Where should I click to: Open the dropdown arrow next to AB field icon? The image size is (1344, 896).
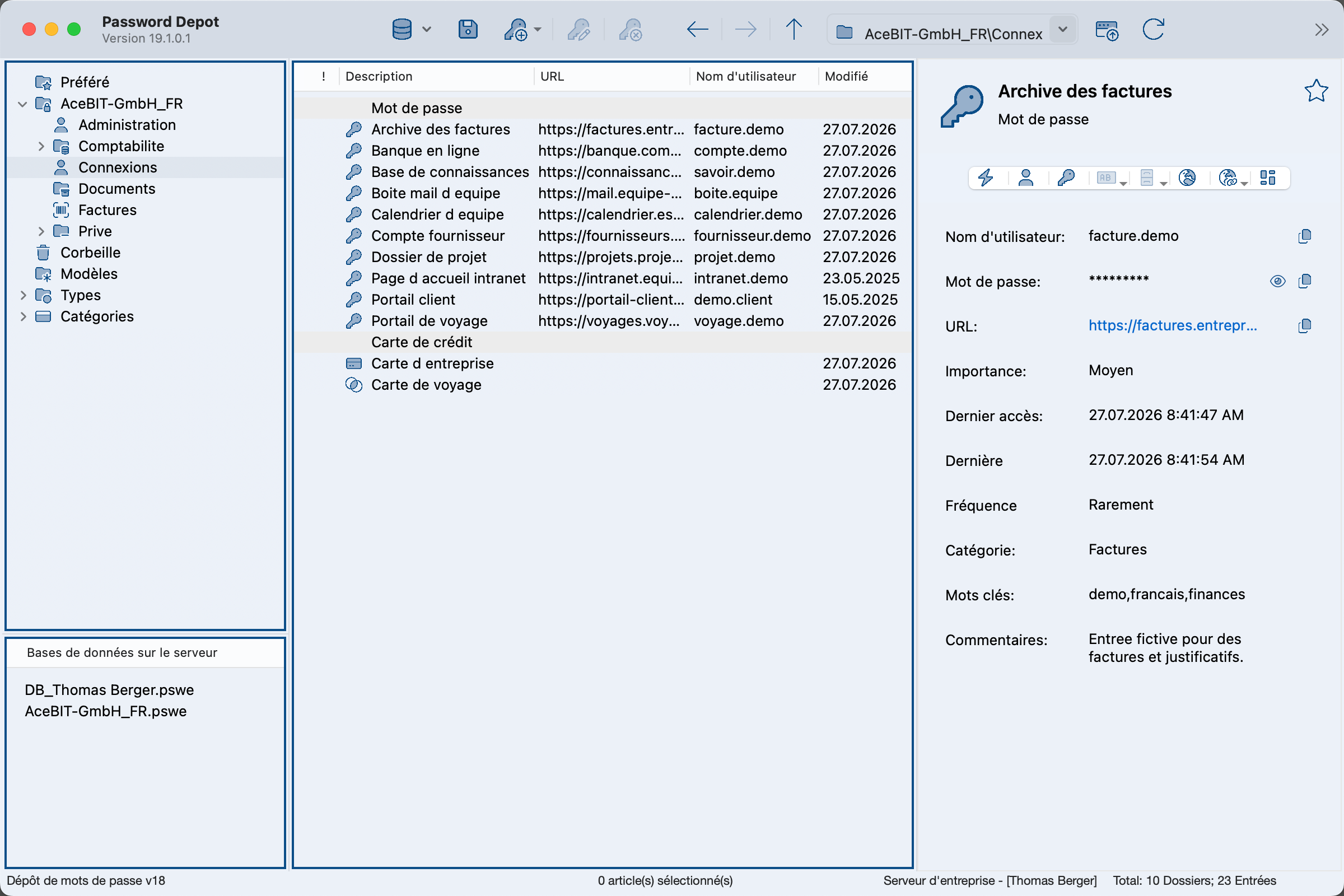pos(1123,183)
